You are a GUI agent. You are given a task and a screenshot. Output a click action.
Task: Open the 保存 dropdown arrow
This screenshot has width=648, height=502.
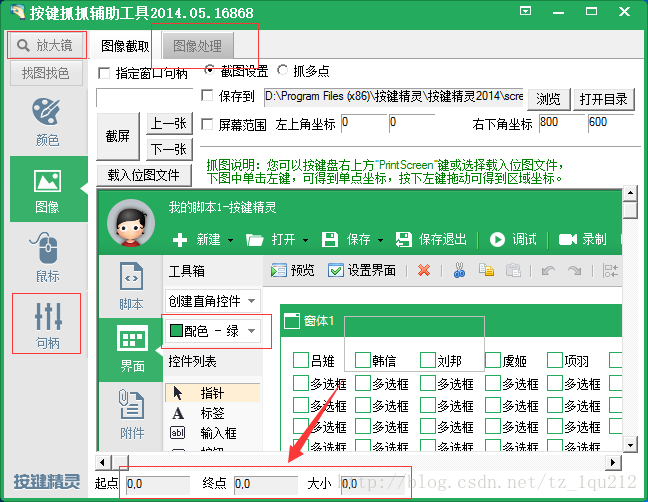[x=380, y=240]
